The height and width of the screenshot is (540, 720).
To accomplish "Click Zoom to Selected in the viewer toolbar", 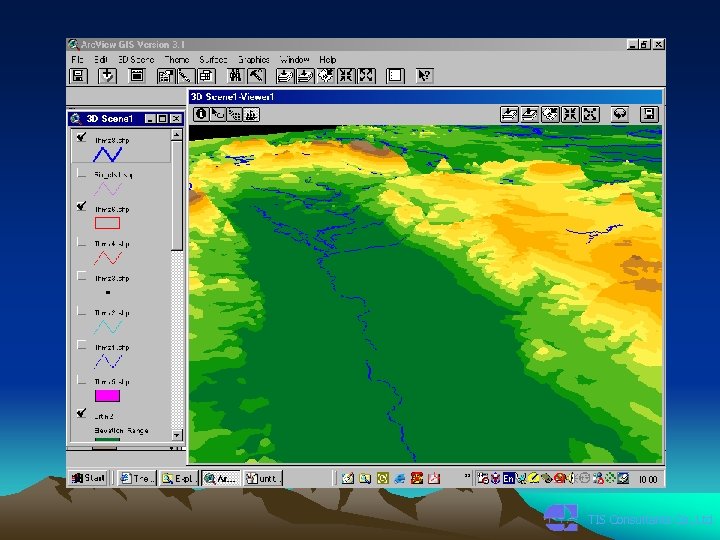I will [x=550, y=114].
